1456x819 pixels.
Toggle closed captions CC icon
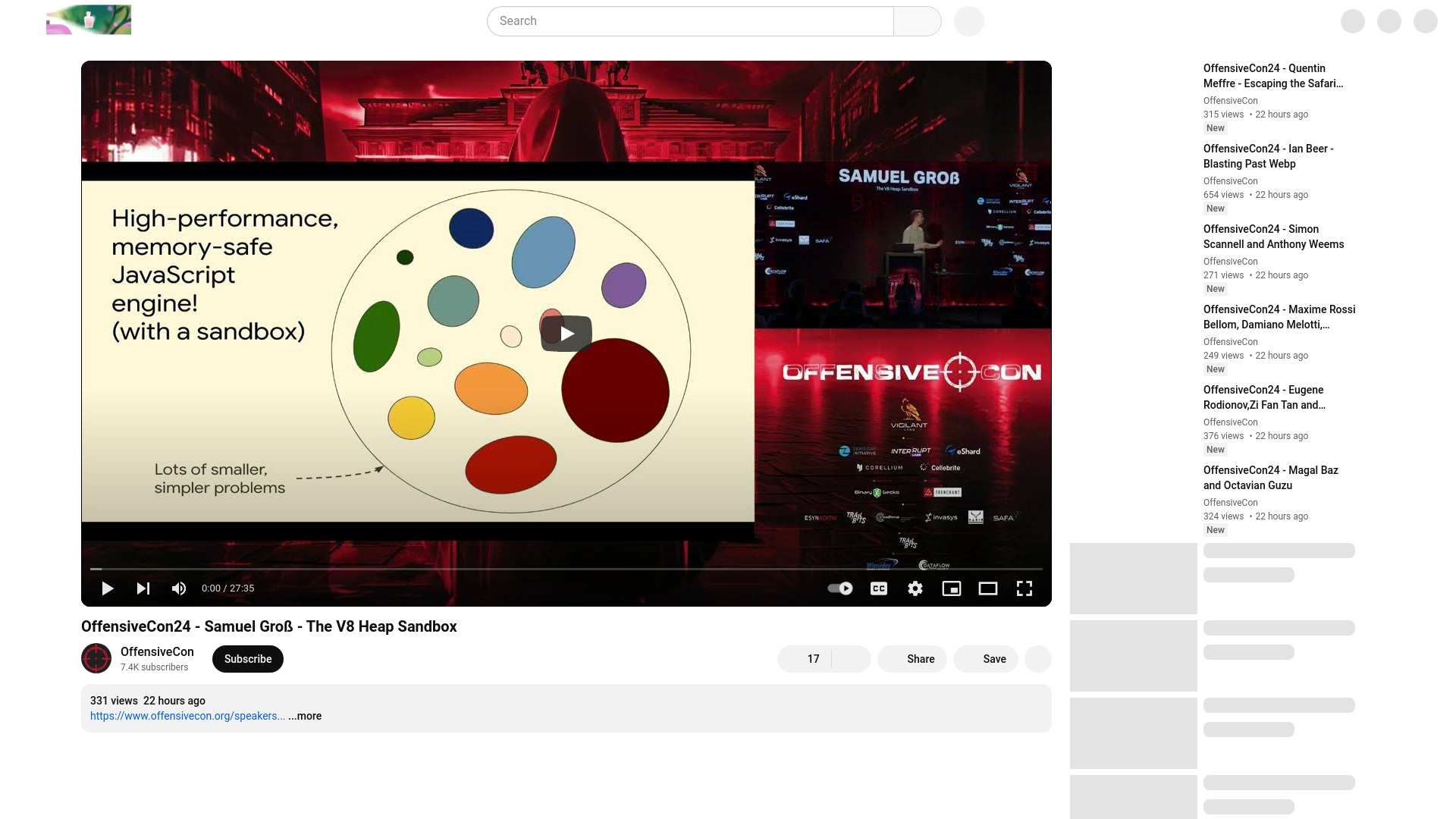(x=879, y=588)
